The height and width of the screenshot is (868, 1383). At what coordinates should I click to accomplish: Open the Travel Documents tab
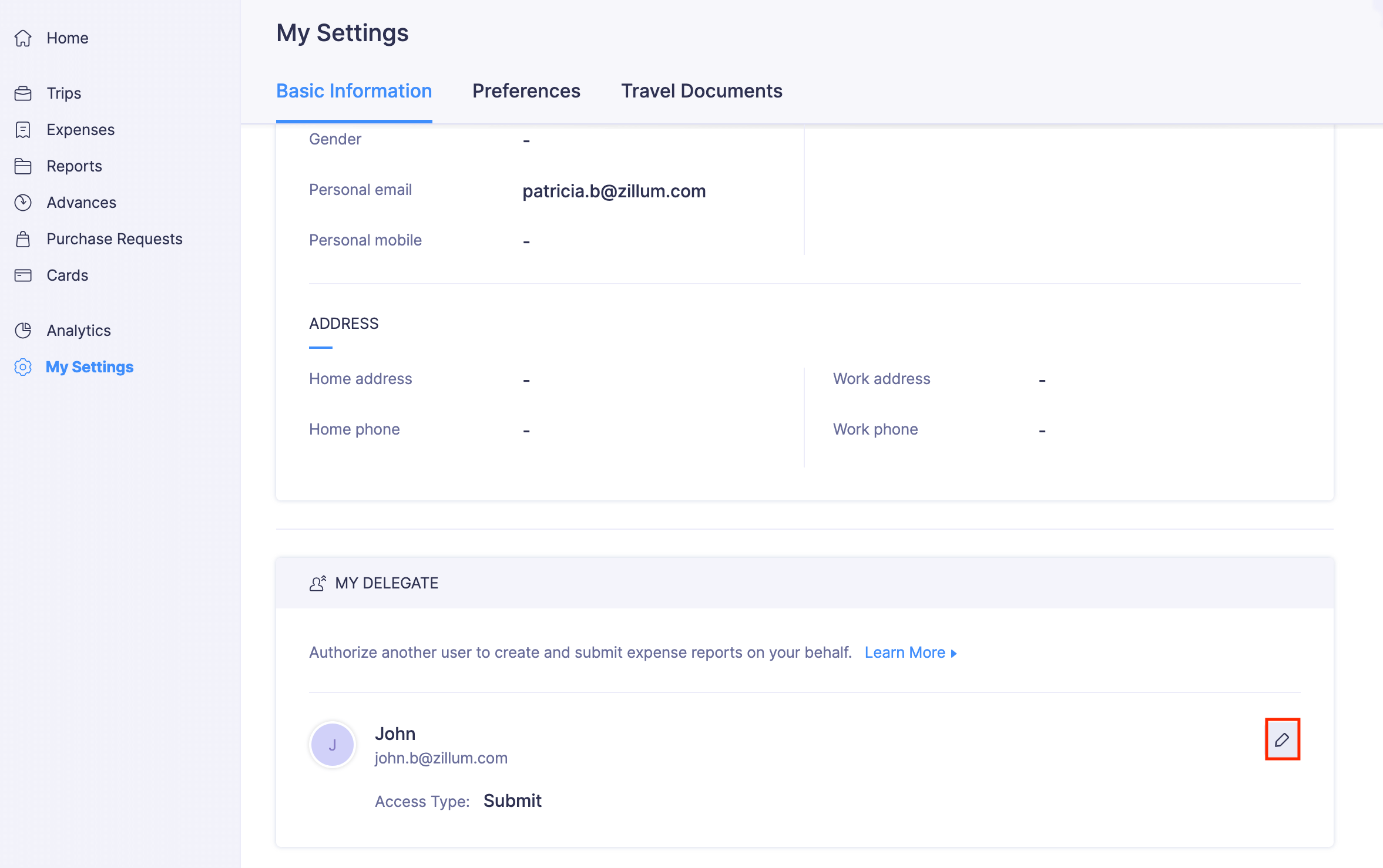[x=701, y=91]
